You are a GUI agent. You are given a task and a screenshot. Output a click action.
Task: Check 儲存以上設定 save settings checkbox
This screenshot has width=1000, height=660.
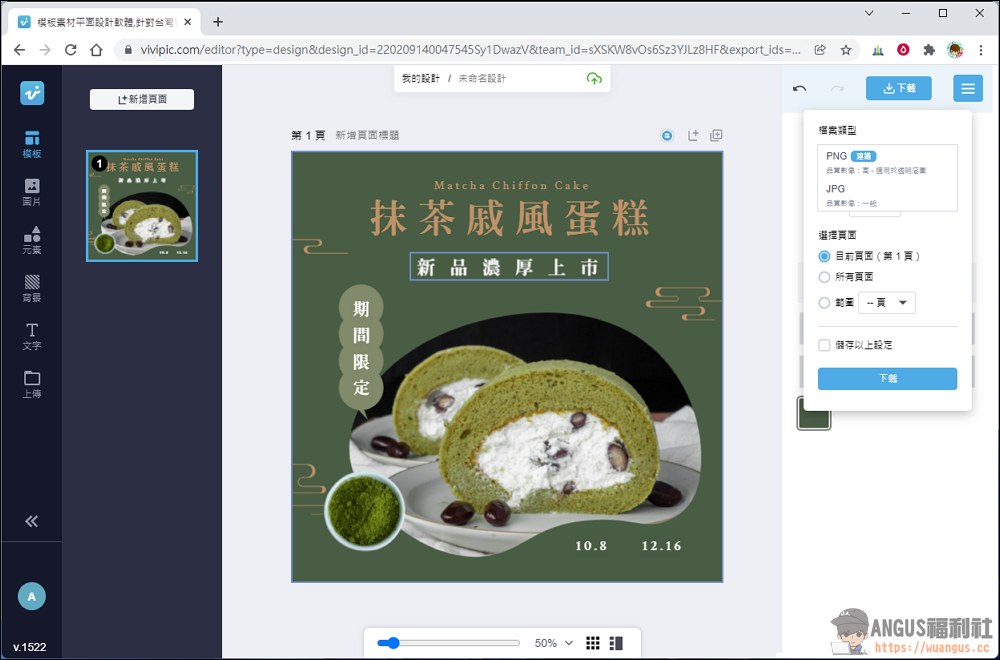824,345
